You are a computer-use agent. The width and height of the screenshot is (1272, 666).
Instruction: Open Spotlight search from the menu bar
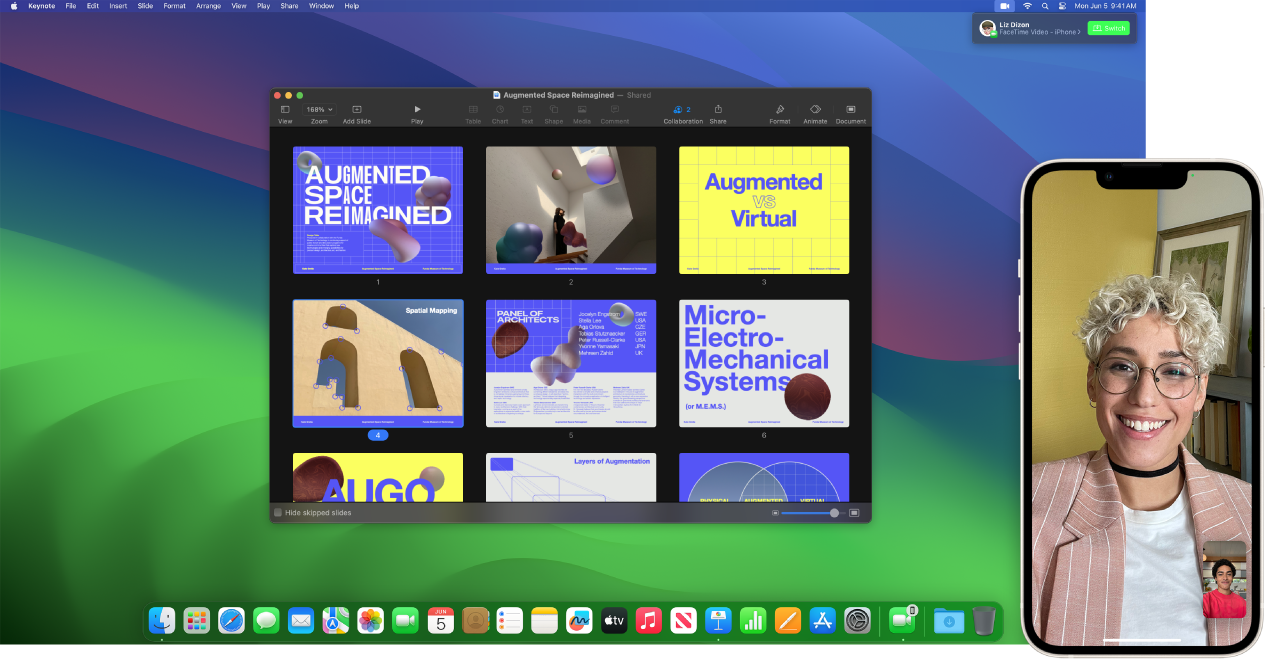[x=1046, y=5]
